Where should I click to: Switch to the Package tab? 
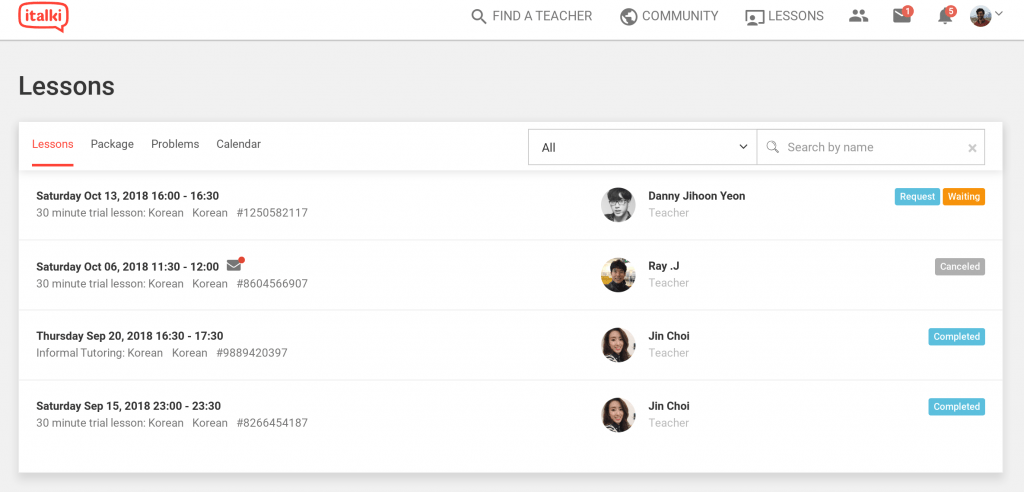point(112,144)
